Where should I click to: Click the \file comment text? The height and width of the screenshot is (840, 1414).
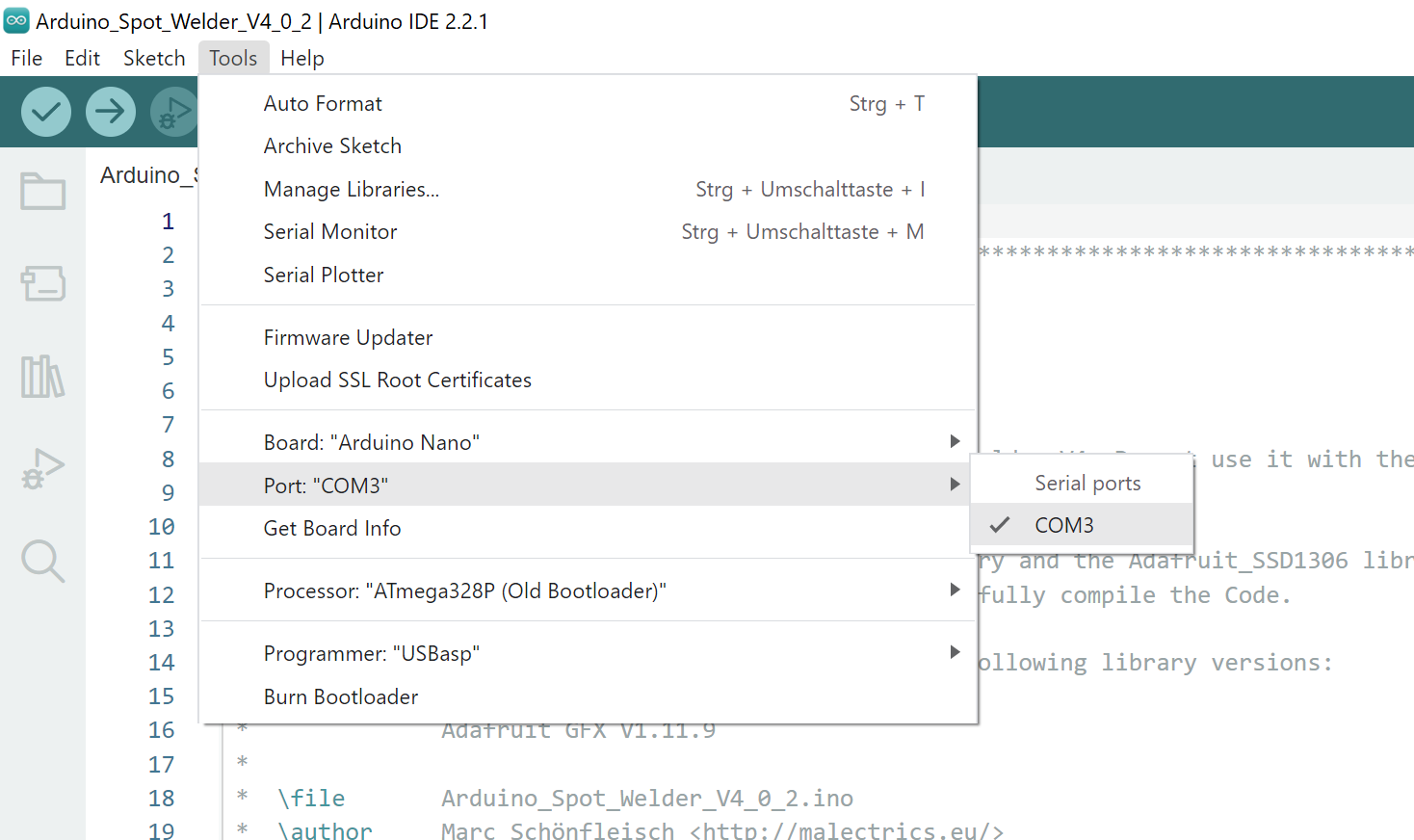311,799
